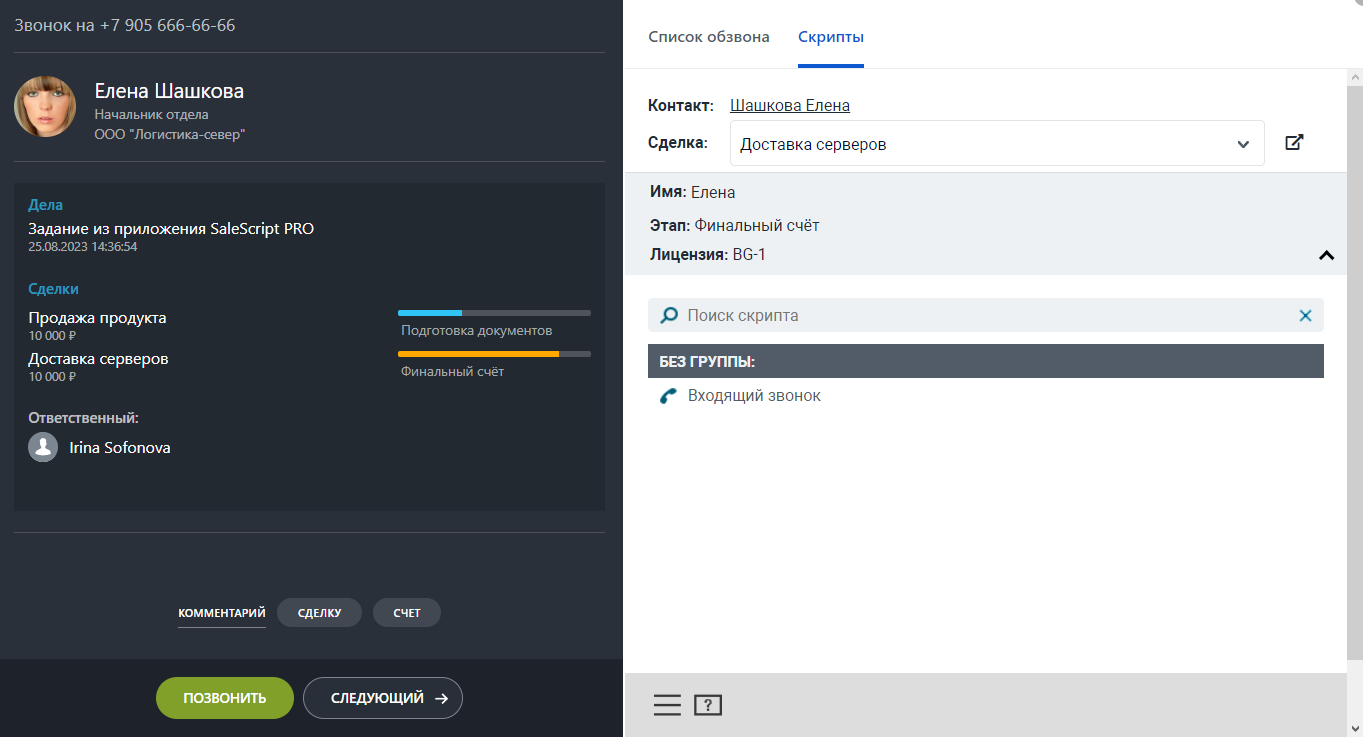Click the Счет button
The image size is (1363, 737).
tap(406, 613)
